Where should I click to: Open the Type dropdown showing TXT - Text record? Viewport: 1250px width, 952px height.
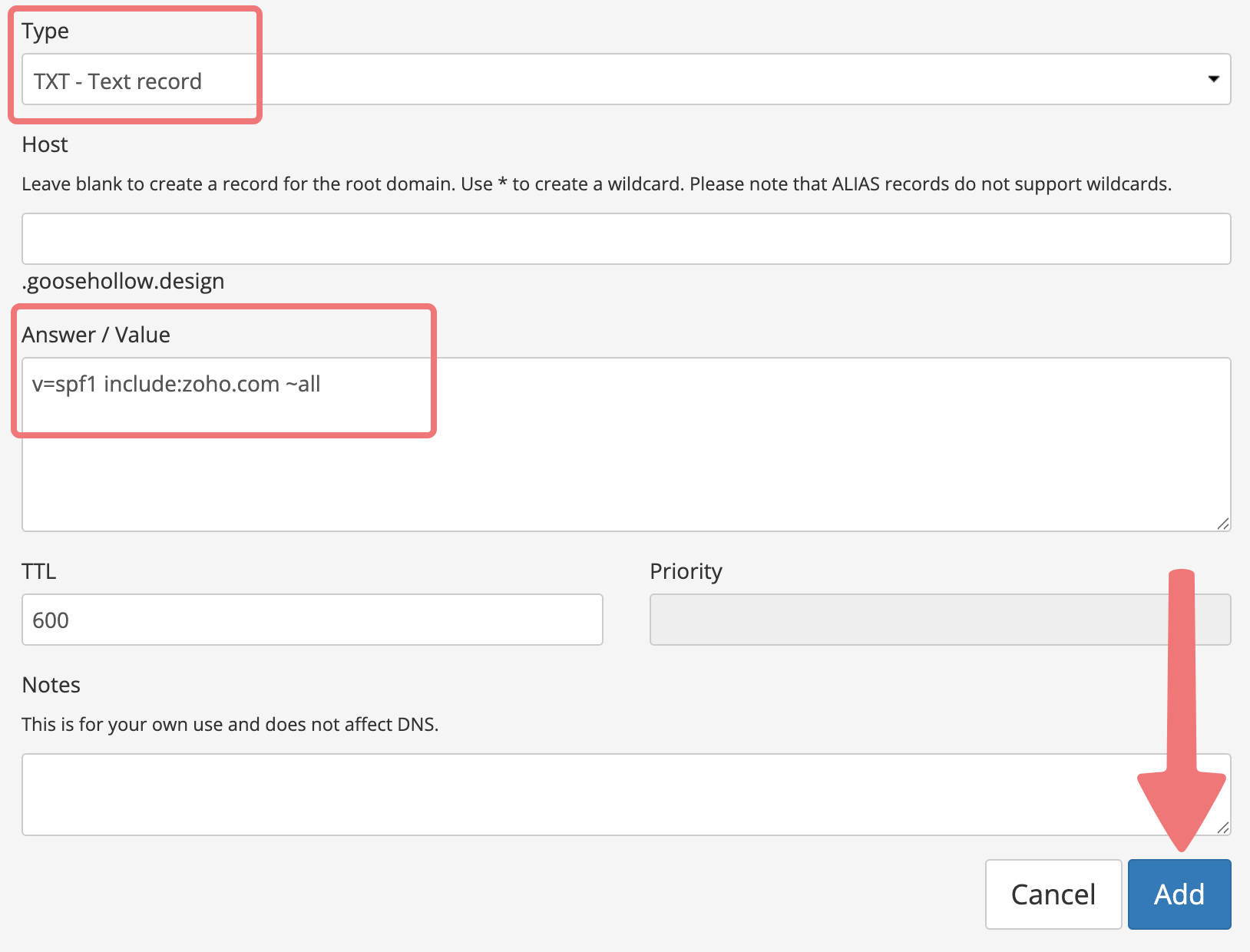click(626, 79)
